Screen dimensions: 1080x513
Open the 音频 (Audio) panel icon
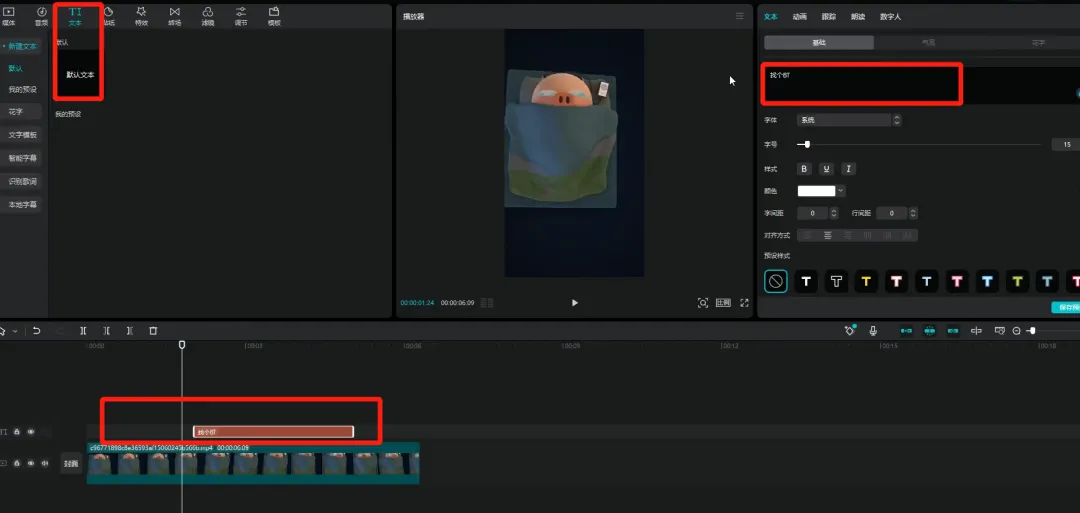tap(41, 15)
